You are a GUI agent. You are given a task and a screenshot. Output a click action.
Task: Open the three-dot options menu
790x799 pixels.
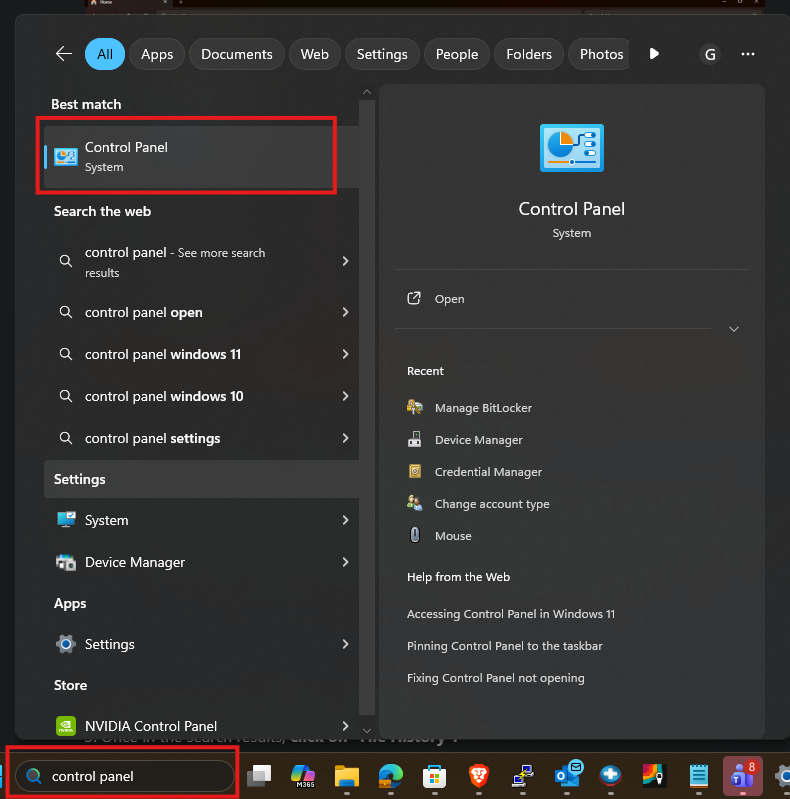(x=748, y=54)
